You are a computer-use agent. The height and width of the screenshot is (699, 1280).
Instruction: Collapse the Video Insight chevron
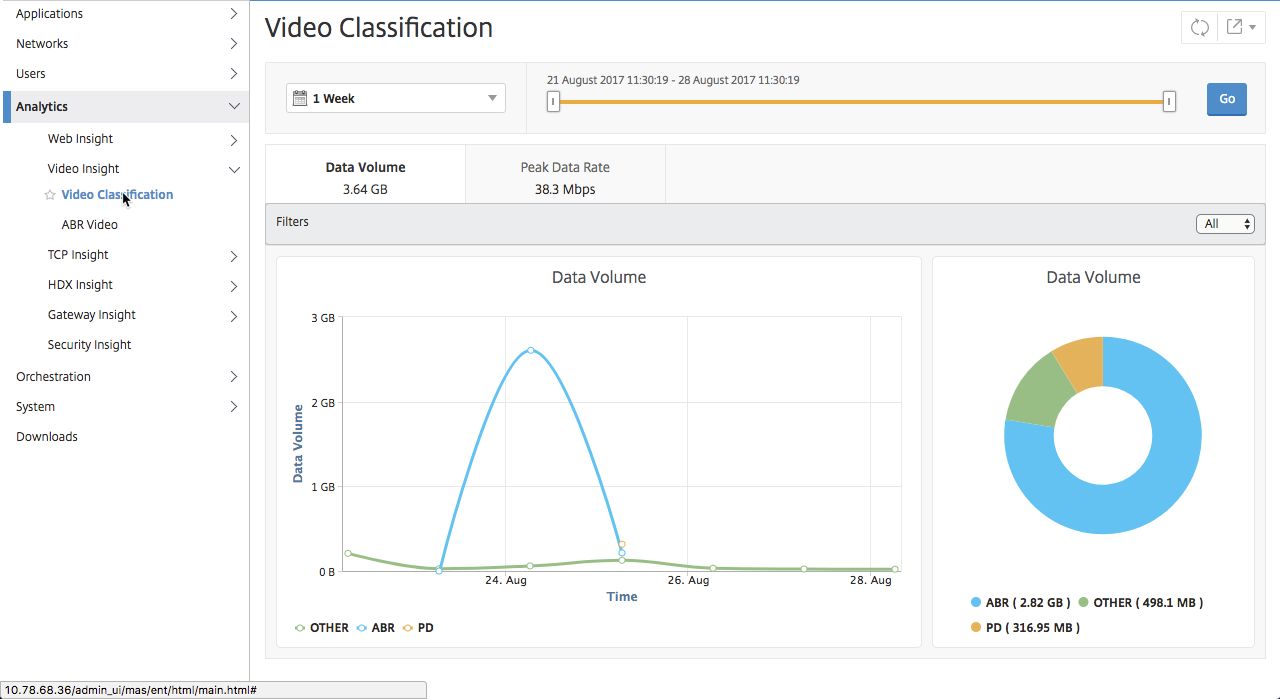coord(234,170)
